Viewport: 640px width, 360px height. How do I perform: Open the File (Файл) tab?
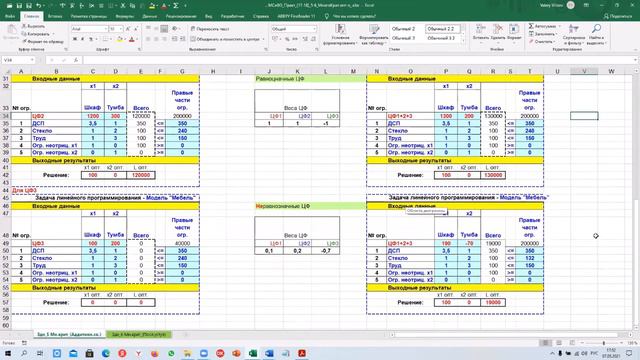10,16
